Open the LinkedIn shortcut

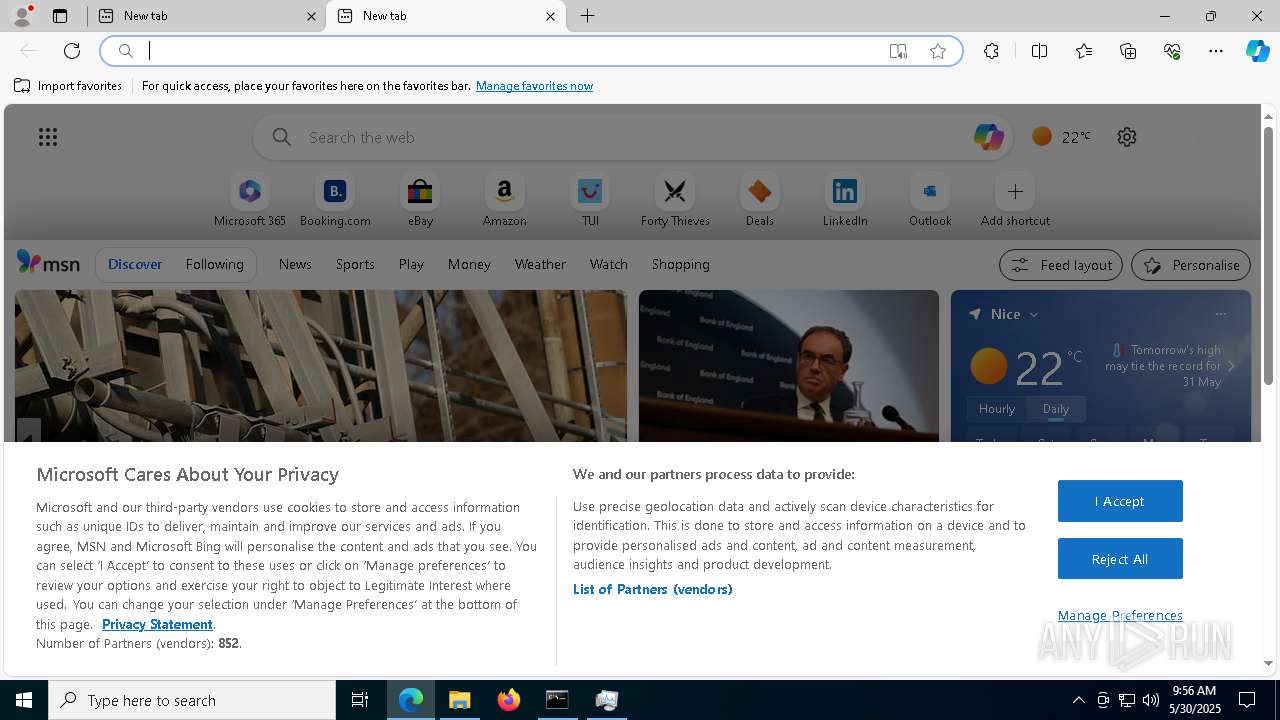pyautogui.click(x=845, y=201)
